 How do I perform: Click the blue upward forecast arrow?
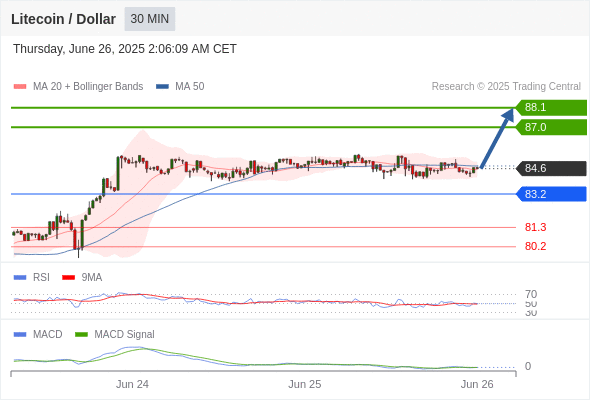497,138
